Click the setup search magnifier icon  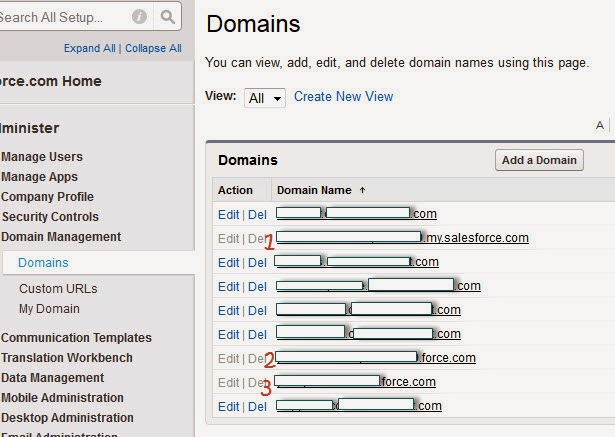[x=168, y=17]
